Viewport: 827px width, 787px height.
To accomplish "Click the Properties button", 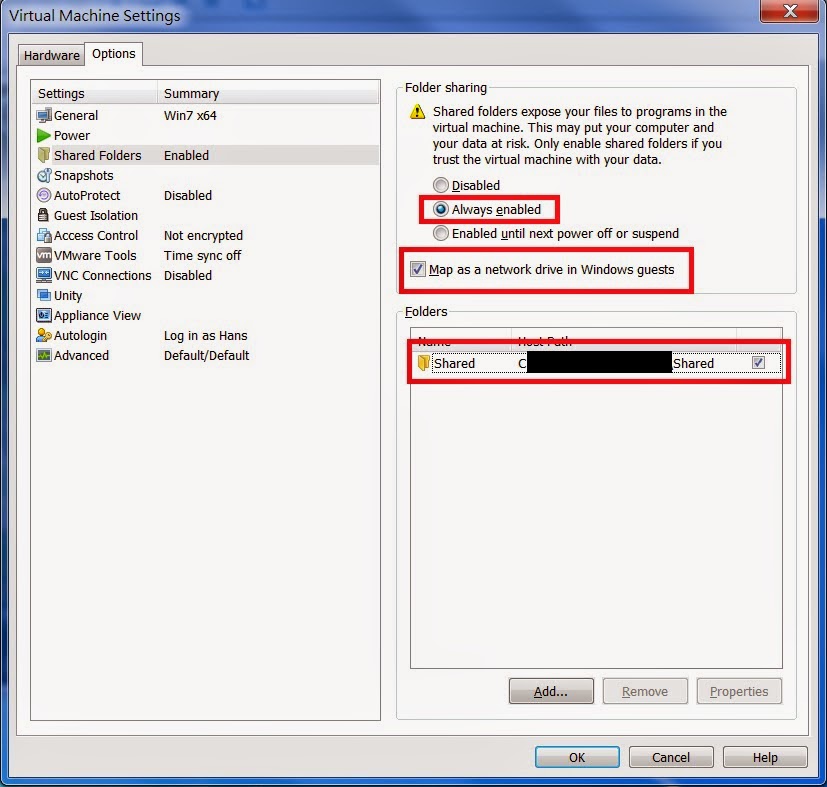I will (x=739, y=691).
